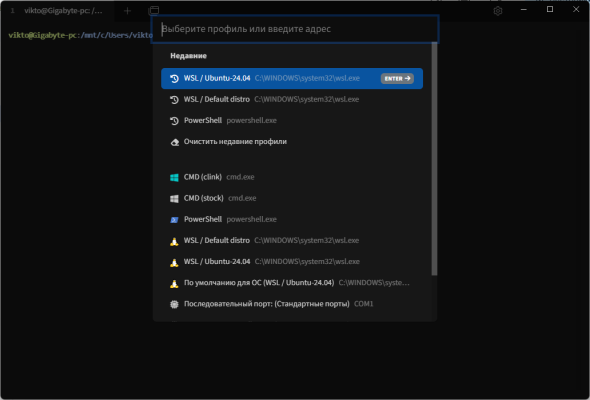Launch WSL / Default distro with penguin icon
The height and width of the screenshot is (400, 590).
tap(292, 240)
